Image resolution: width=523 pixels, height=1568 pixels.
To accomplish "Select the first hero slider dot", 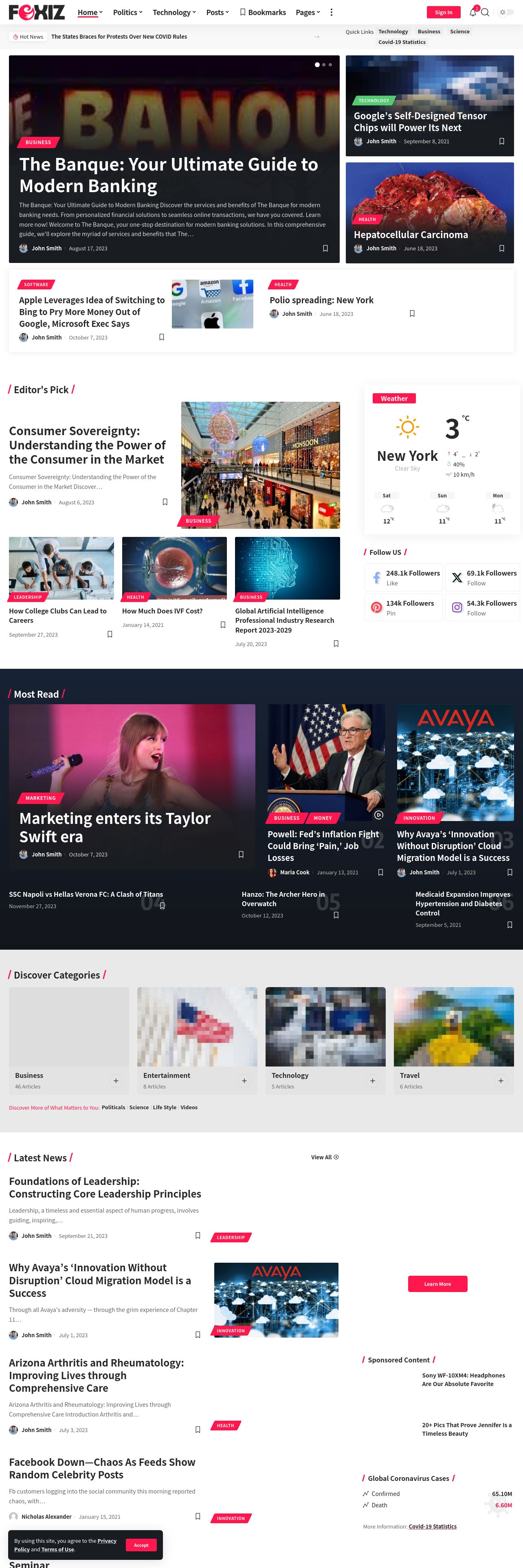I will (x=316, y=65).
